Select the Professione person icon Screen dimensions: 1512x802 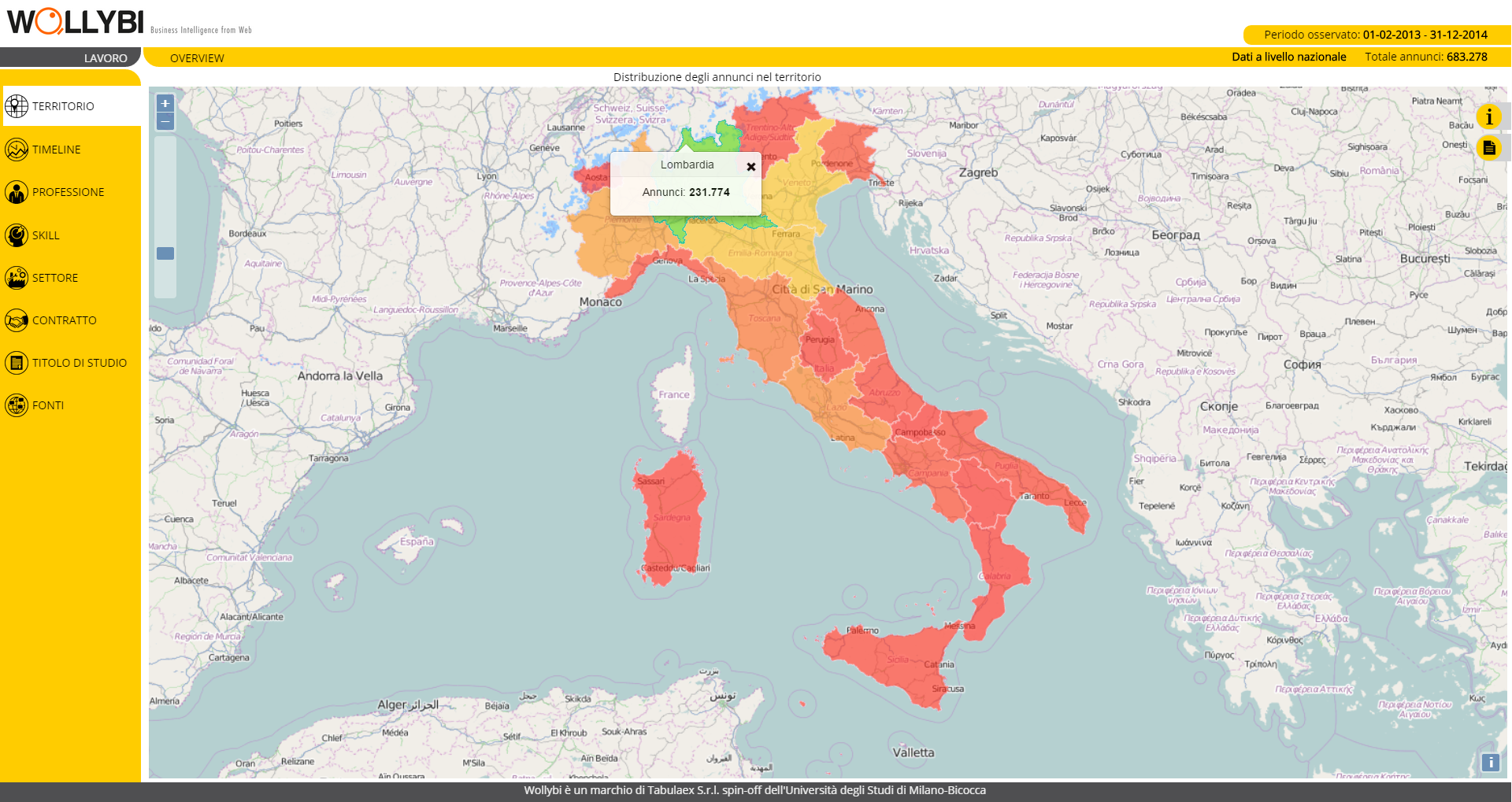(17, 192)
